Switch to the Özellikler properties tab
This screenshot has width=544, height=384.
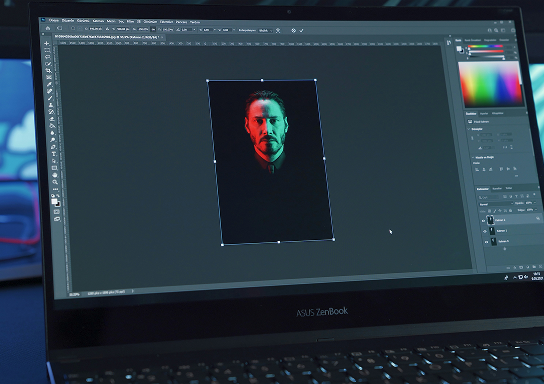tap(471, 113)
